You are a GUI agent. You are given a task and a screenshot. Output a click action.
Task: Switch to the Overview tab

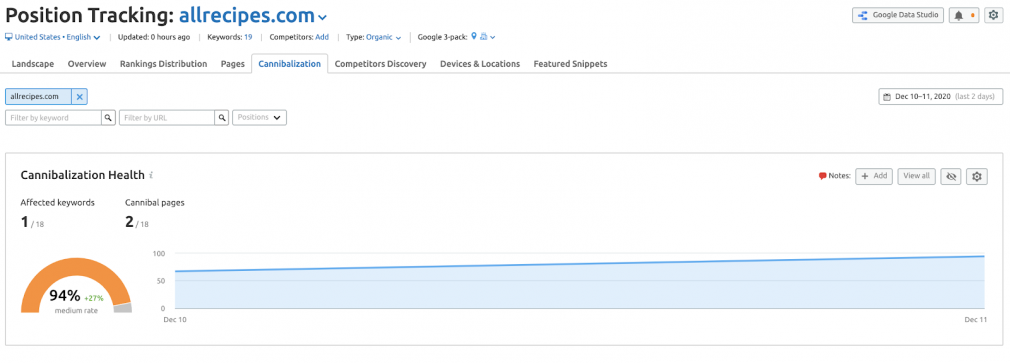(x=87, y=64)
